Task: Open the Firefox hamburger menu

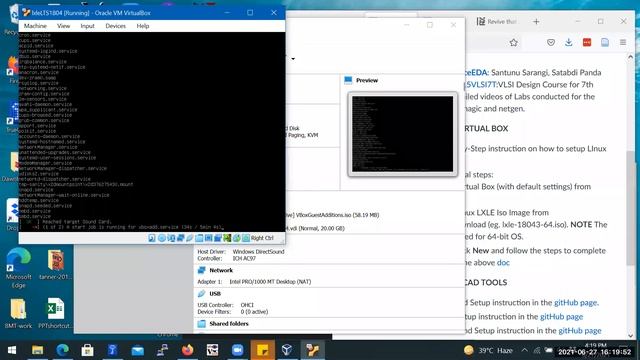Action: point(623,42)
